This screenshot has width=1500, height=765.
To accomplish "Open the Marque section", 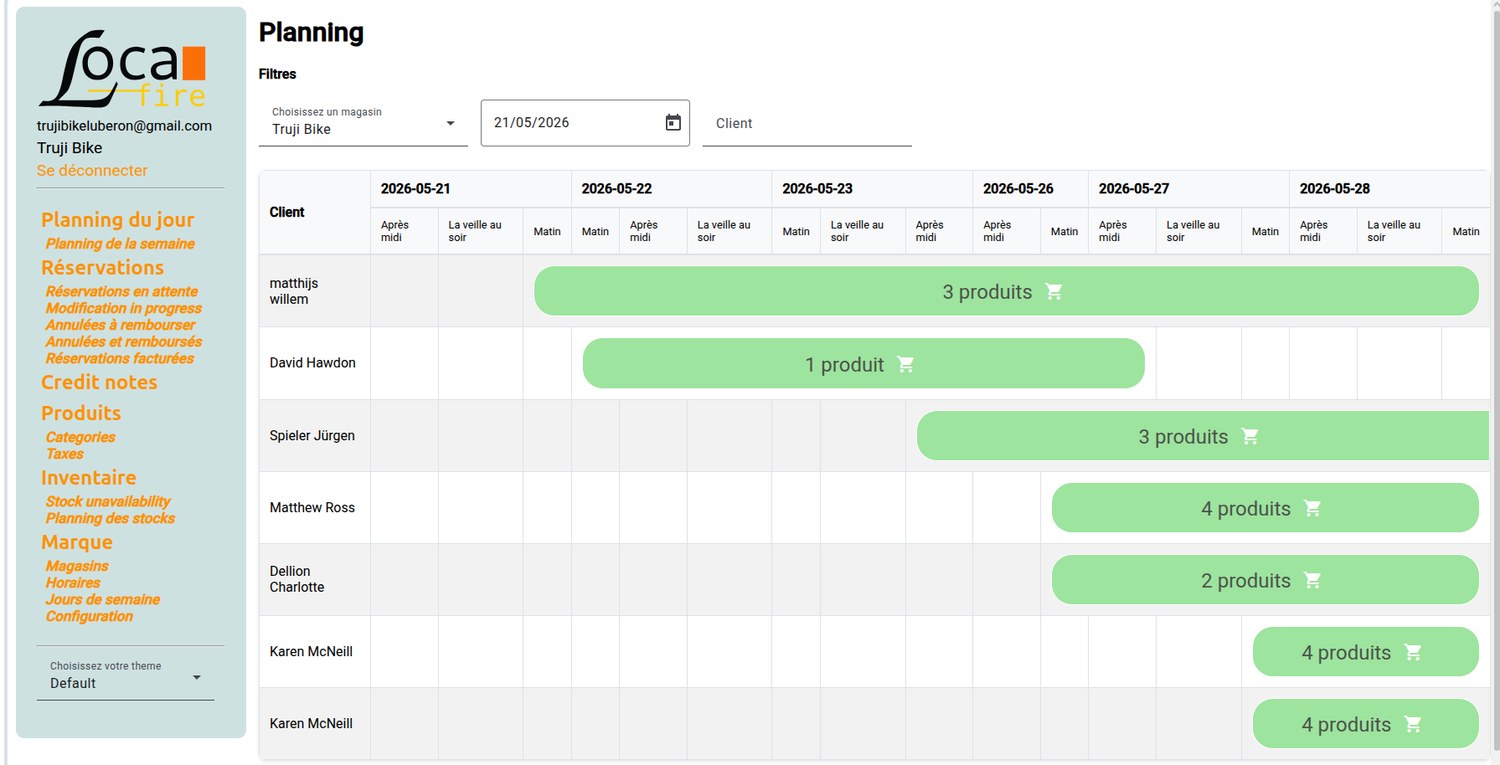I will click(x=77, y=542).
